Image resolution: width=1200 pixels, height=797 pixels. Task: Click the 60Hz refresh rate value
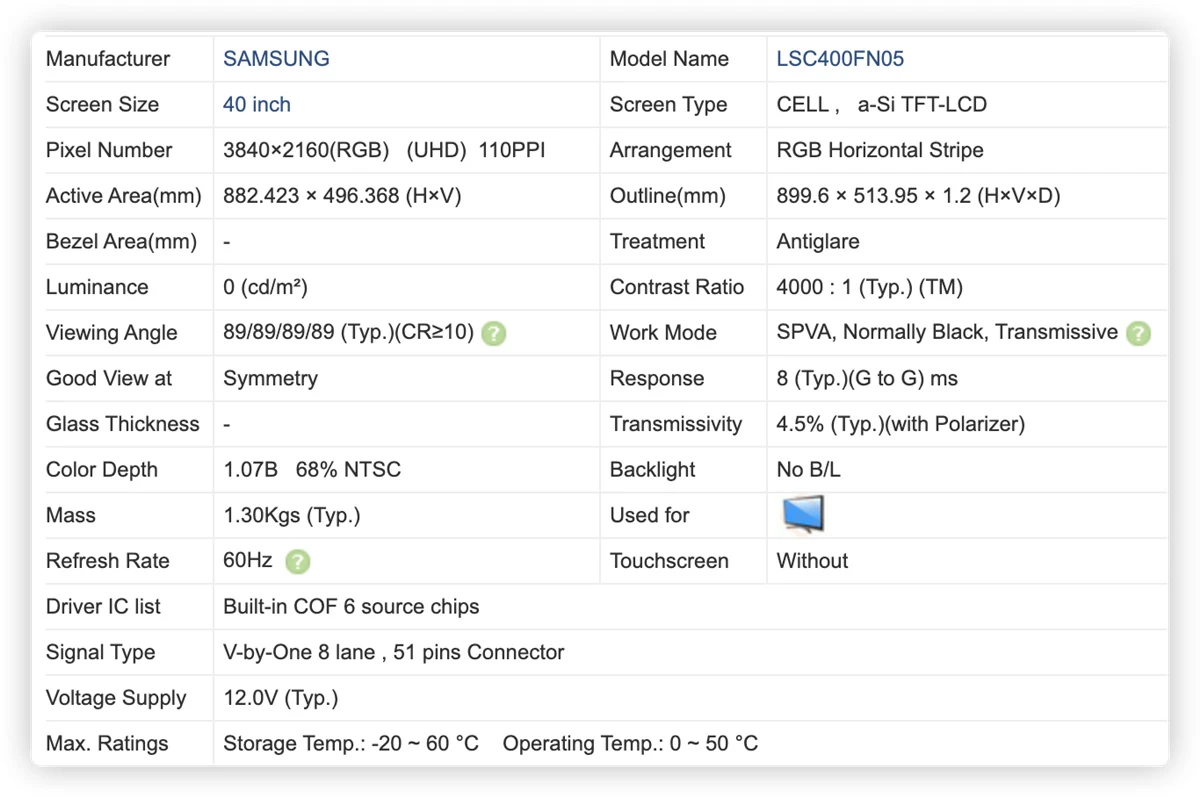click(x=248, y=561)
